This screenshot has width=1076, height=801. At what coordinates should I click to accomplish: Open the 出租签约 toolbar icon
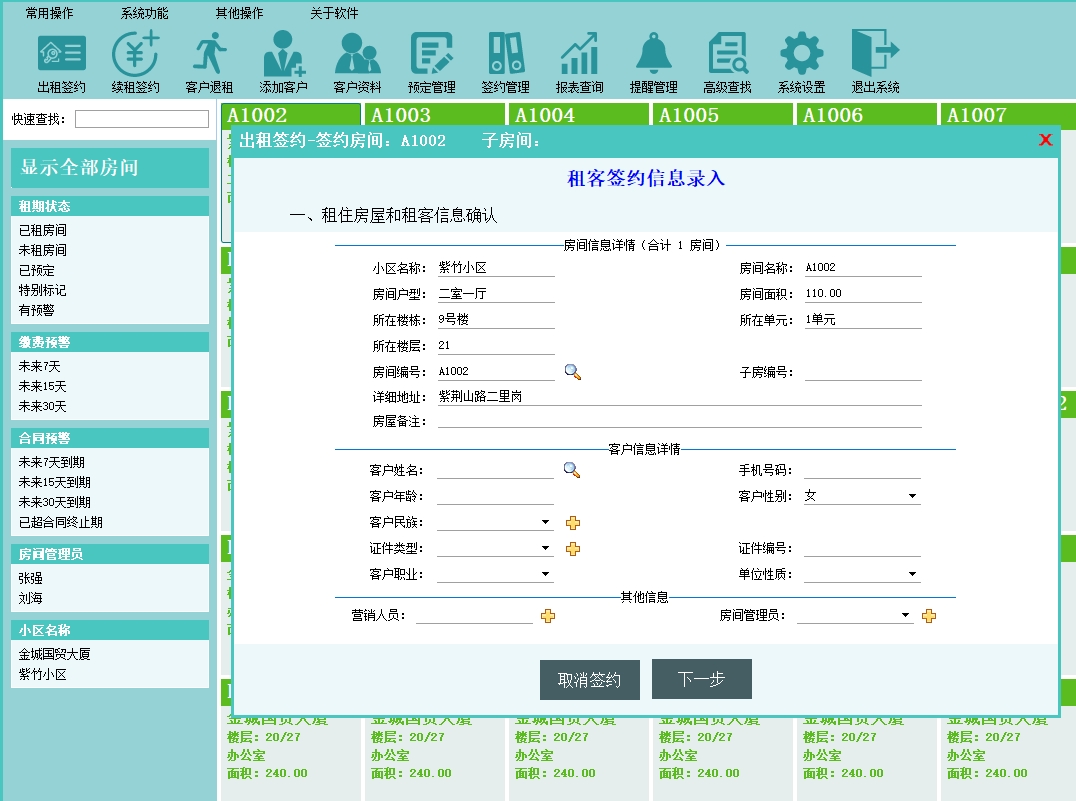pyautogui.click(x=61, y=62)
